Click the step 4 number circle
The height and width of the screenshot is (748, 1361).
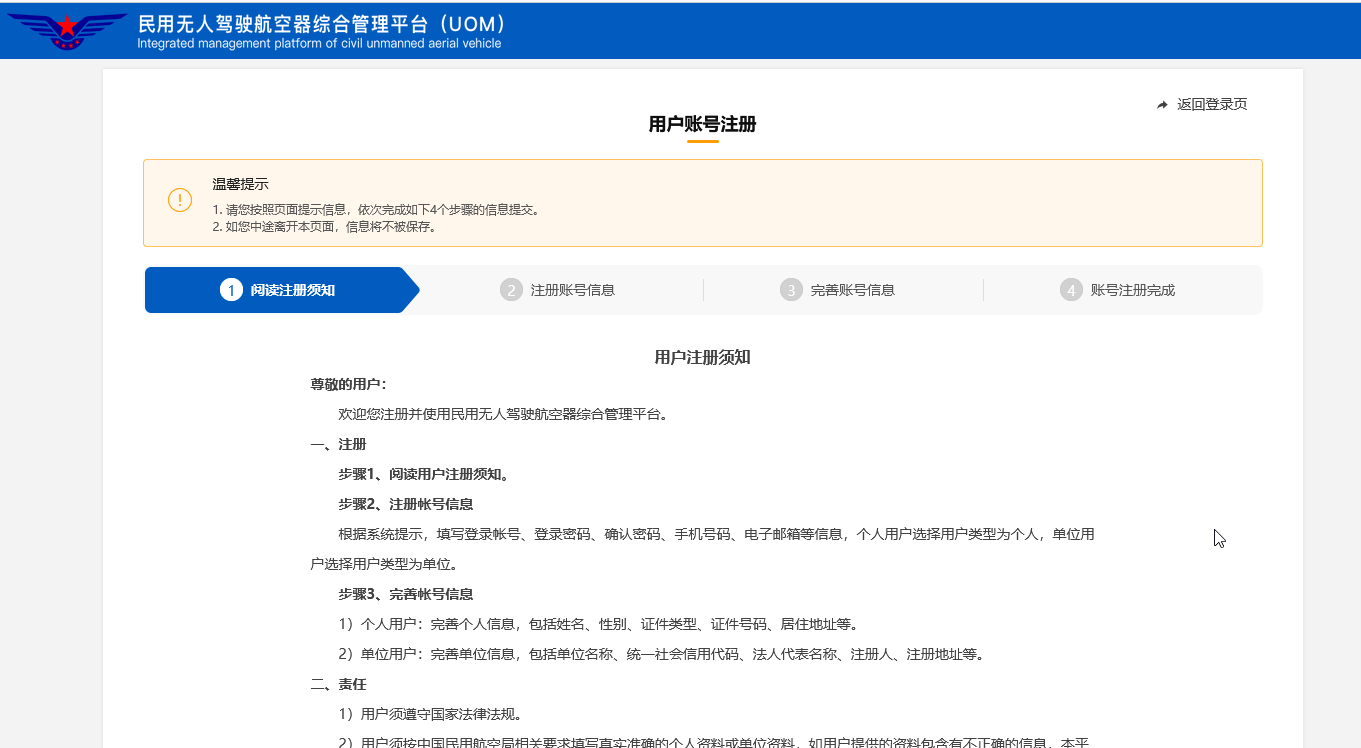pyautogui.click(x=1071, y=290)
